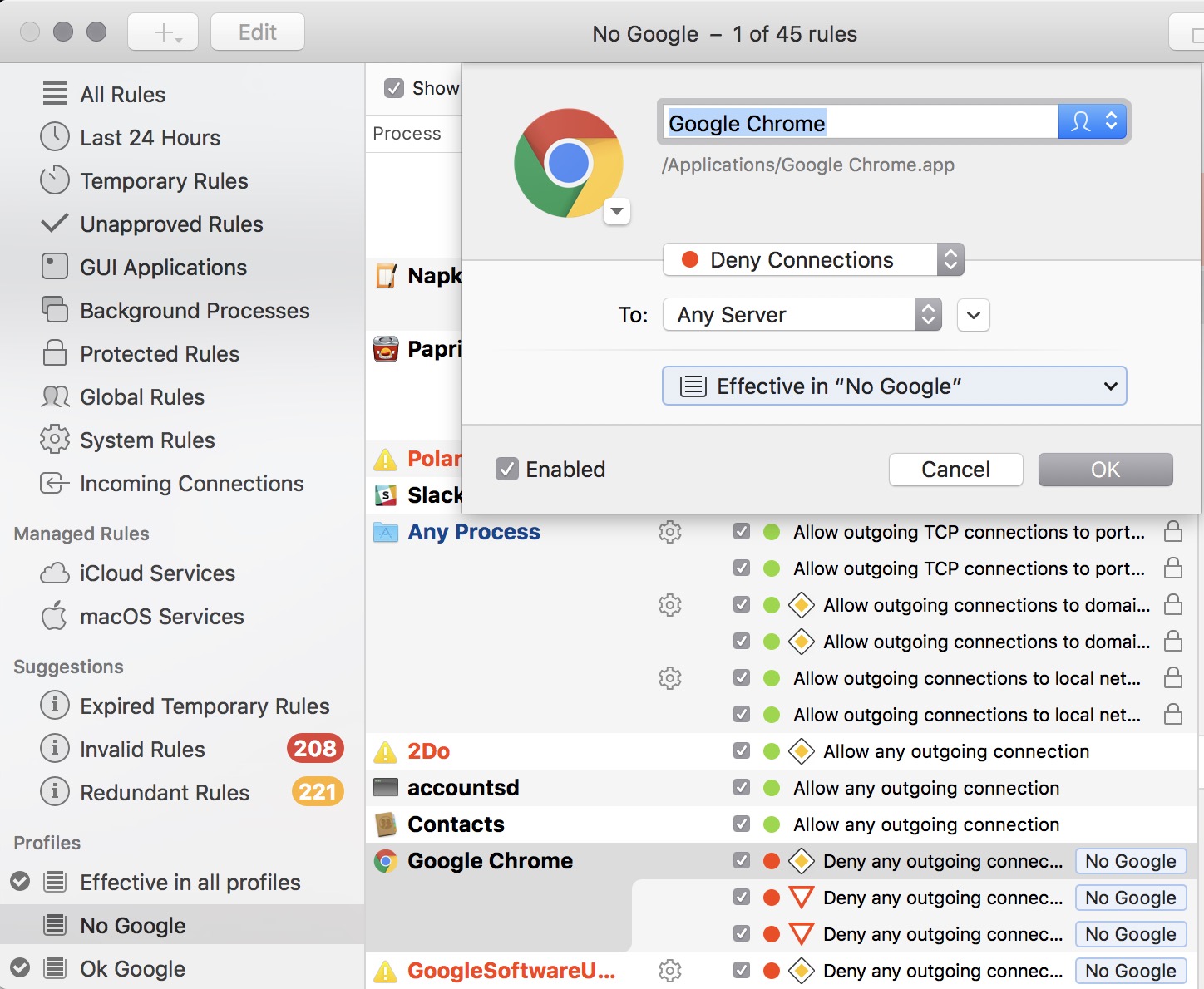Click No Google tag on Google Chrome row
Screen dimensions: 1204x989
click(x=1131, y=861)
